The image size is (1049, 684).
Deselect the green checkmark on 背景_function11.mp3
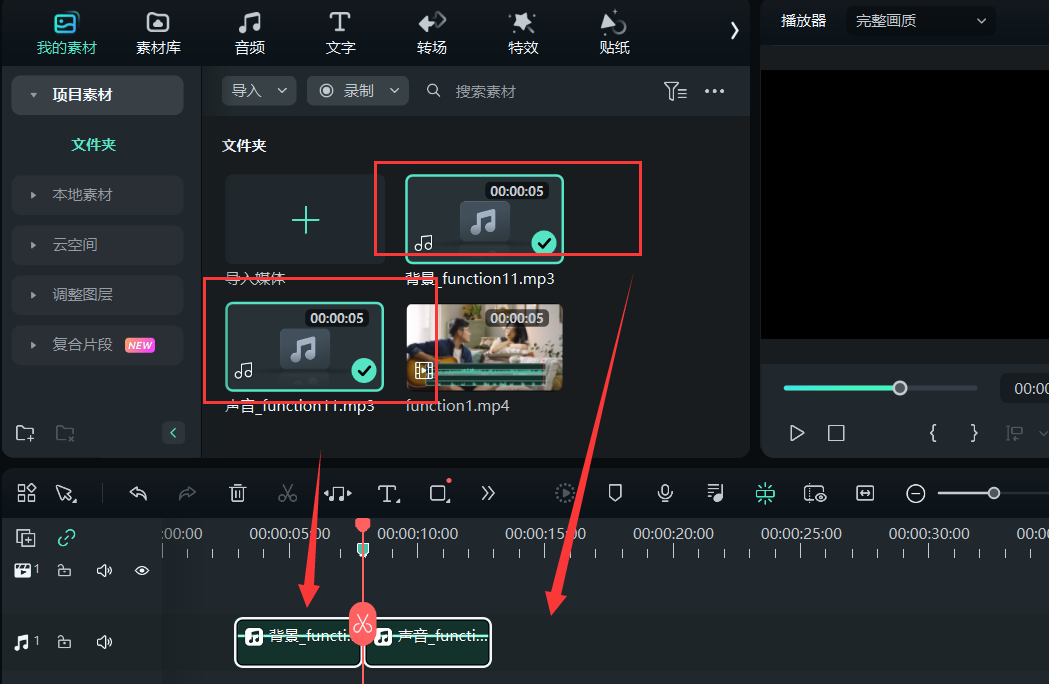pos(544,241)
